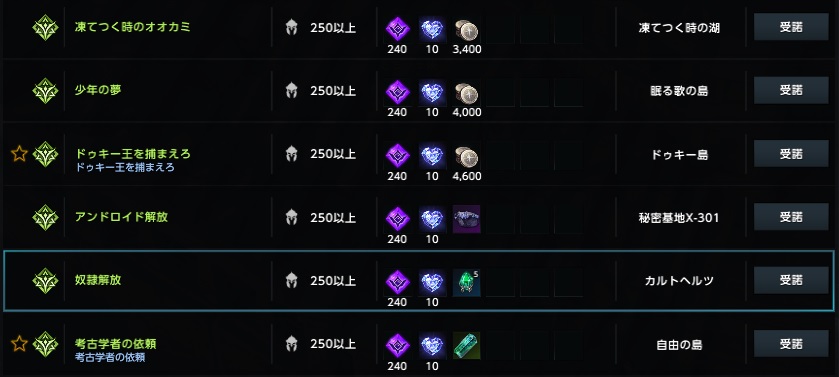The image size is (839, 377).
Task: Click silver coin reward showing 3,400
Action: tap(467, 30)
